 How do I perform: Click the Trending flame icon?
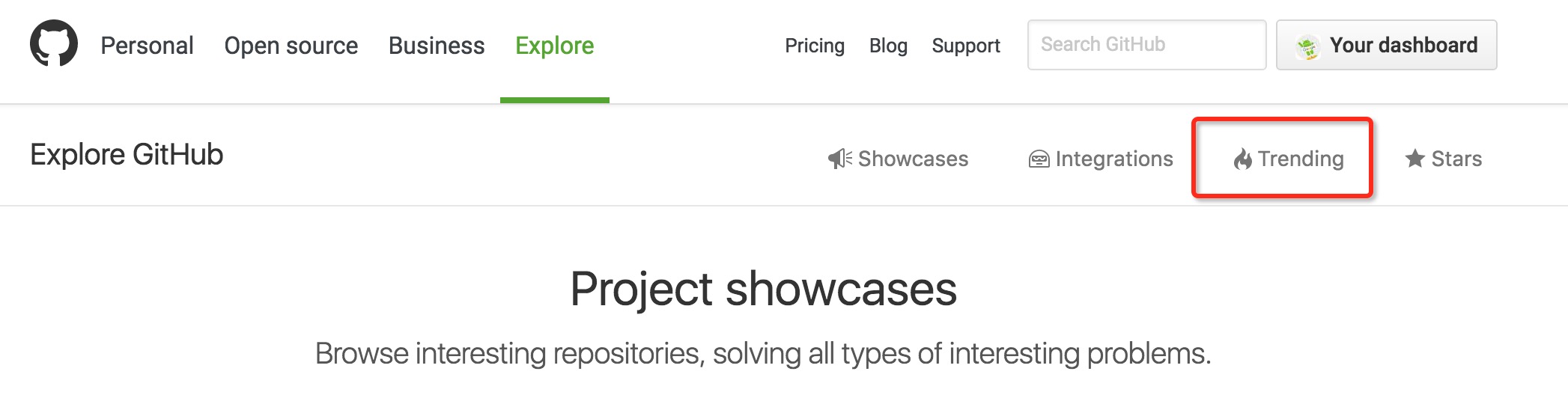1243,159
